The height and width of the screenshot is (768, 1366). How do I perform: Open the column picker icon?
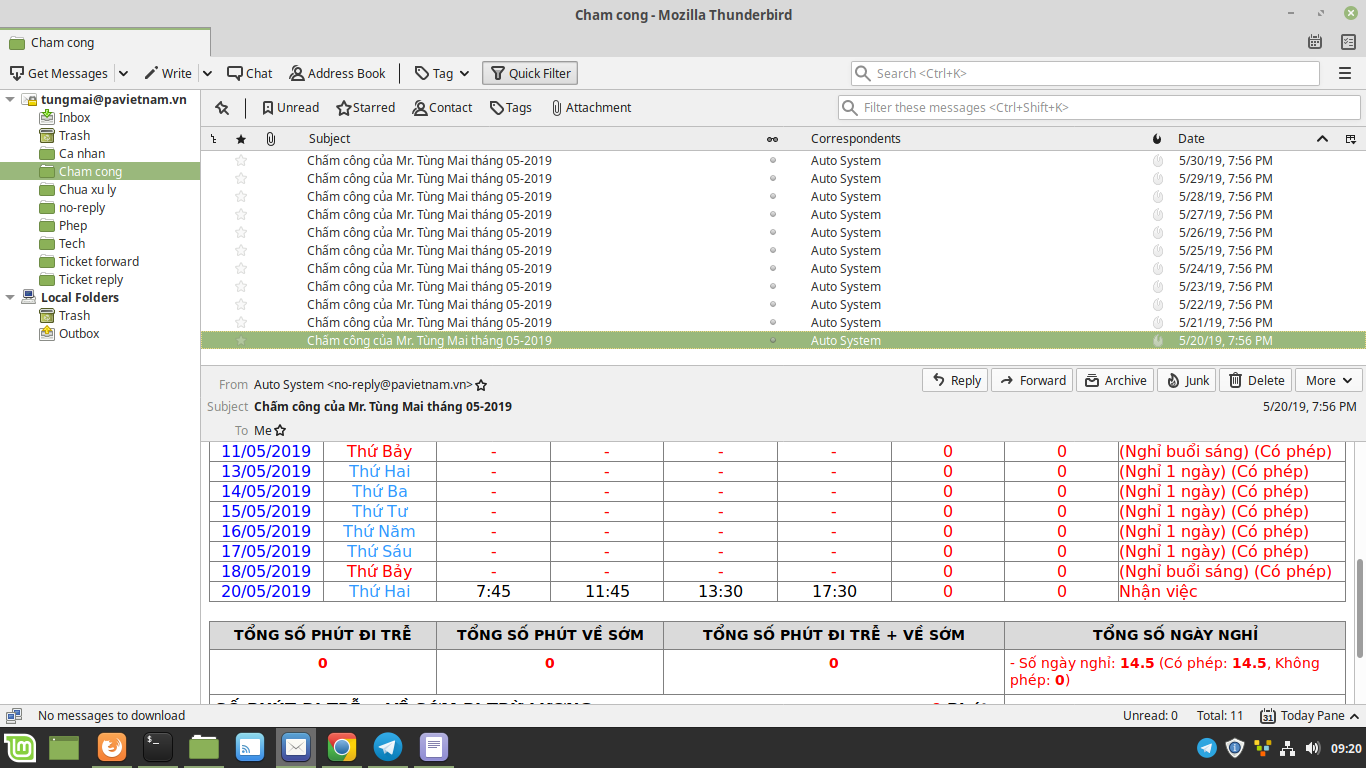(1351, 139)
